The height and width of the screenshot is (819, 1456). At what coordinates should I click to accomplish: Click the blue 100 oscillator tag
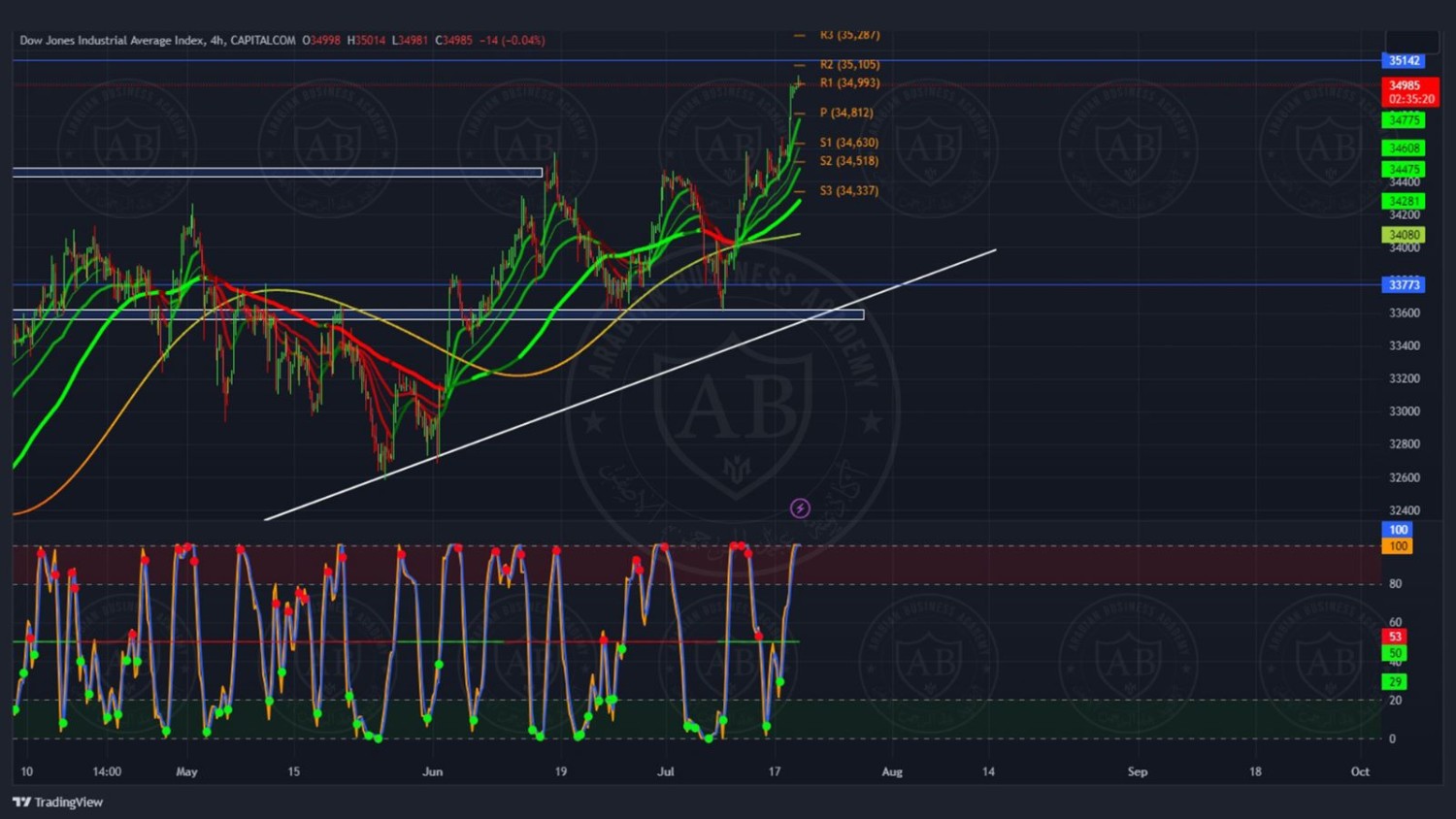1398,530
